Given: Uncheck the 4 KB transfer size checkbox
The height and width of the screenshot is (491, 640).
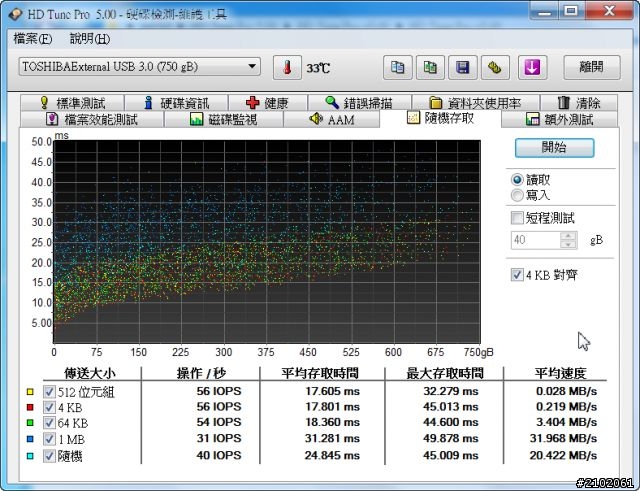Looking at the screenshot, I should (x=49, y=407).
